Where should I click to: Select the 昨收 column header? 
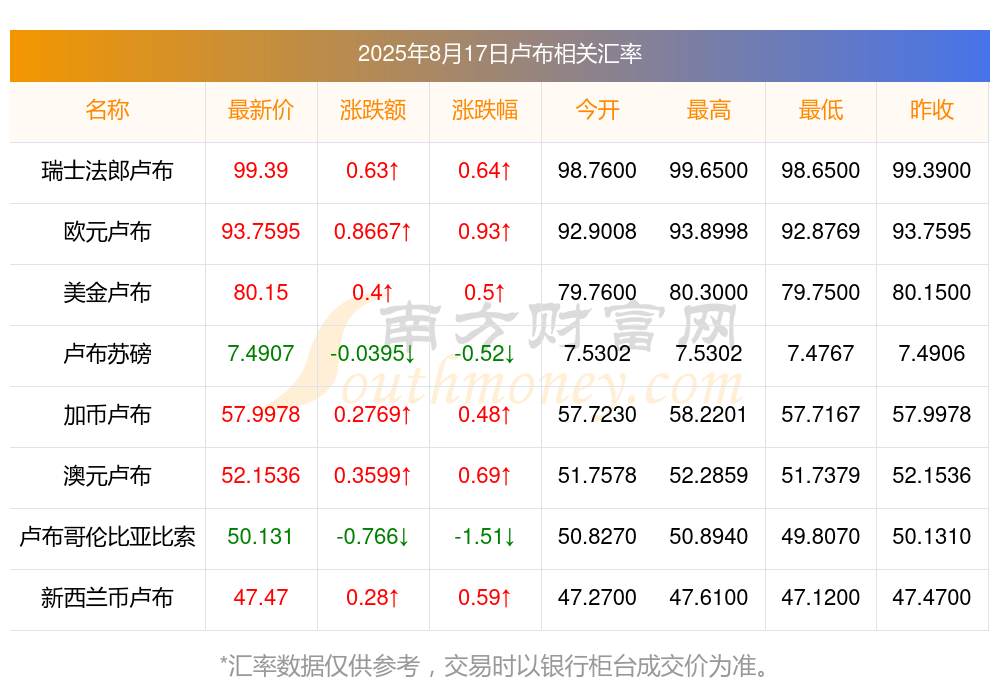click(932, 110)
